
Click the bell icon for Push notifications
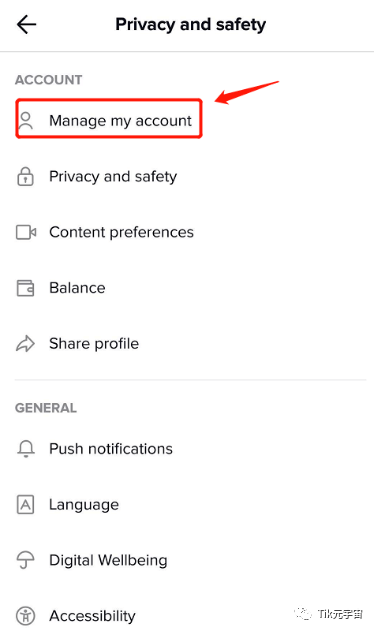(26, 449)
